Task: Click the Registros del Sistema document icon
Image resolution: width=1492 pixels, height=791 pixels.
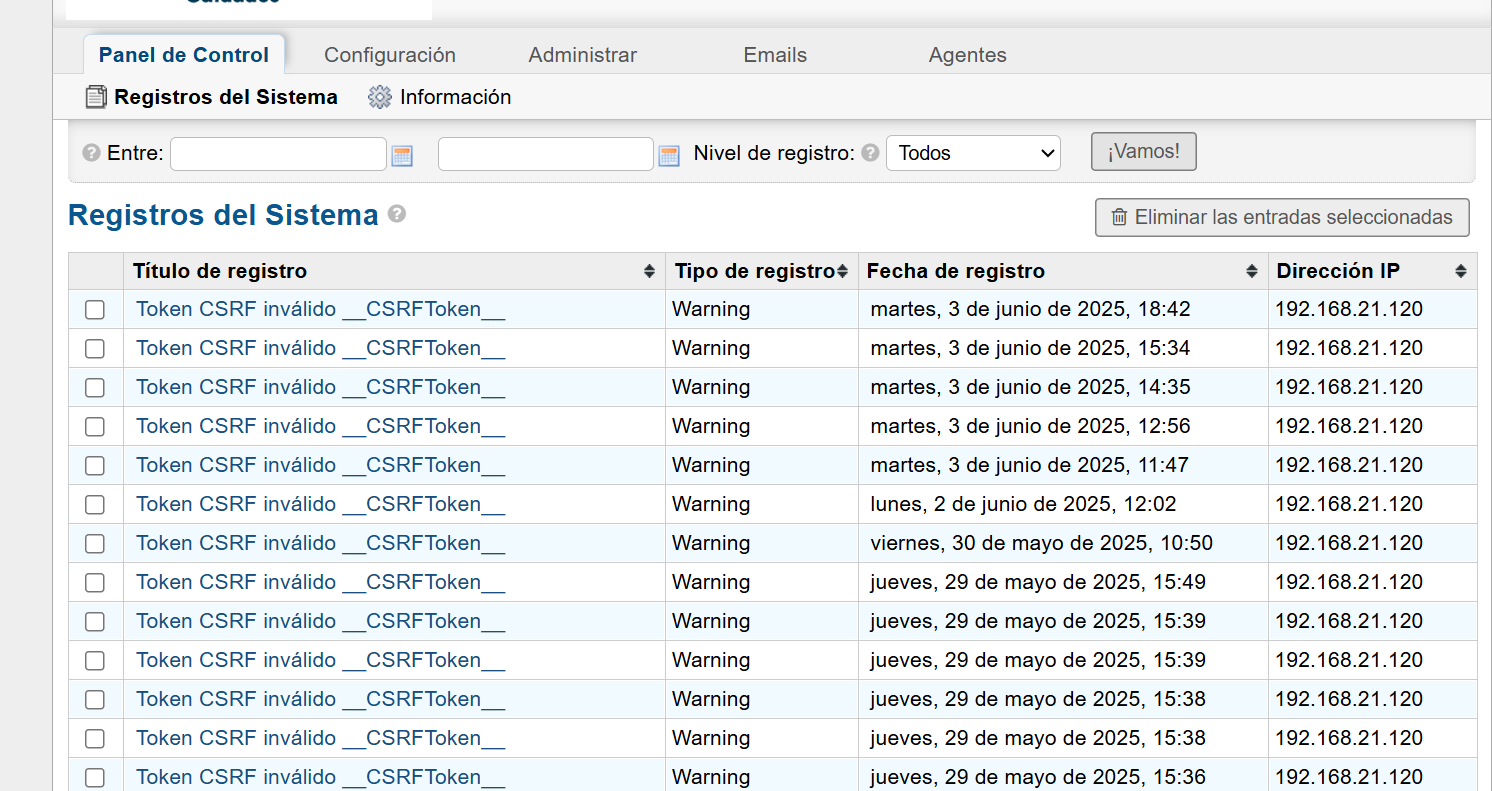Action: [x=96, y=97]
